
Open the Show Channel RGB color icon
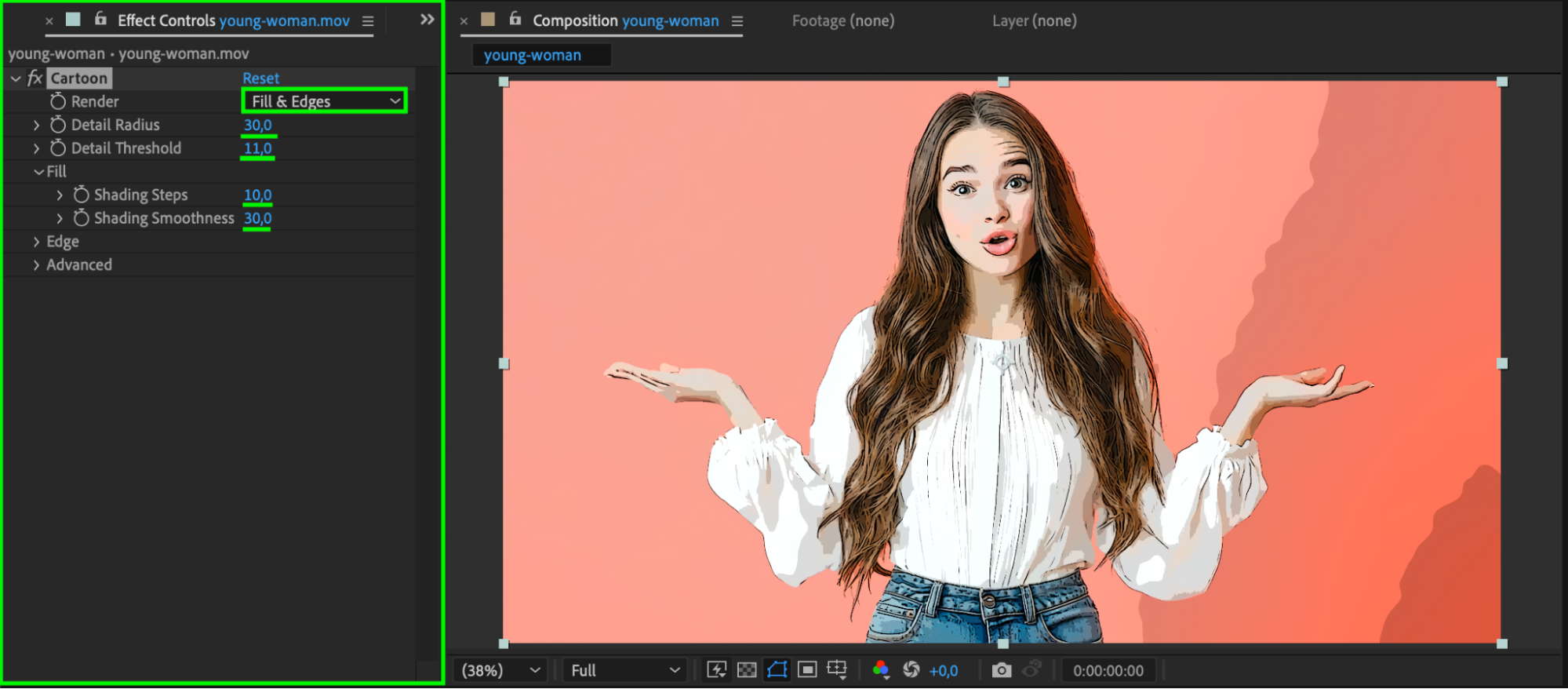tap(880, 669)
